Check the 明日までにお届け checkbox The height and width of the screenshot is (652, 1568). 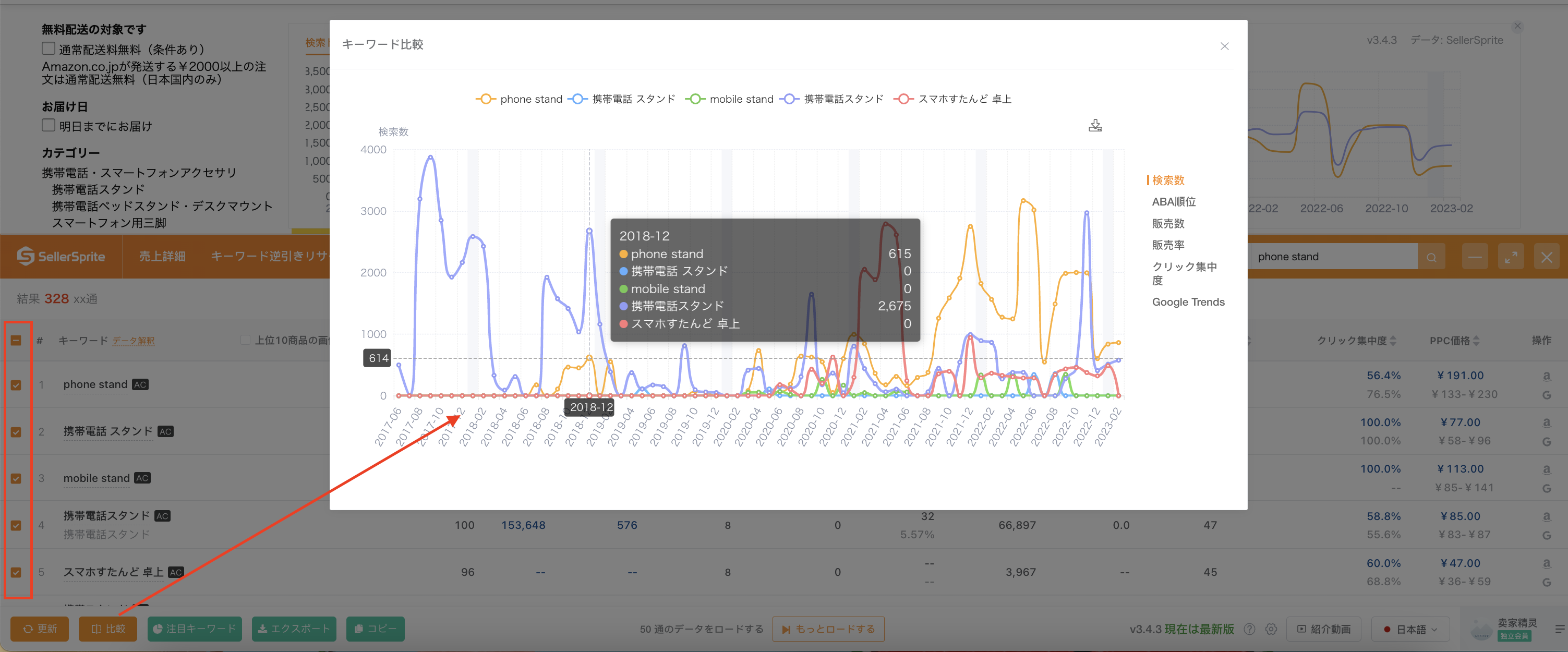pyautogui.click(x=48, y=125)
